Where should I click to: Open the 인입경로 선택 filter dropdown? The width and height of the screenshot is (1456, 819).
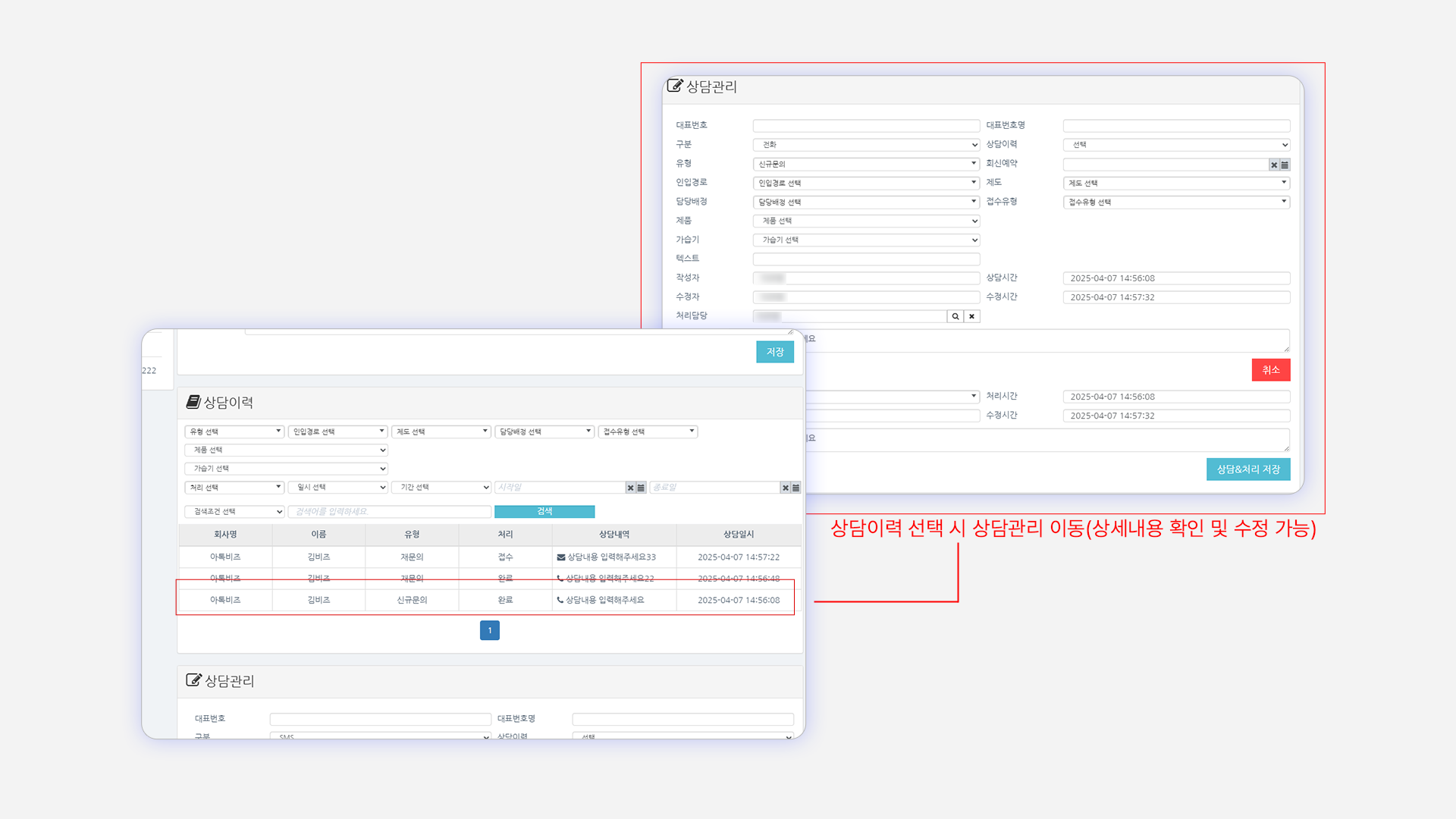[x=337, y=431]
